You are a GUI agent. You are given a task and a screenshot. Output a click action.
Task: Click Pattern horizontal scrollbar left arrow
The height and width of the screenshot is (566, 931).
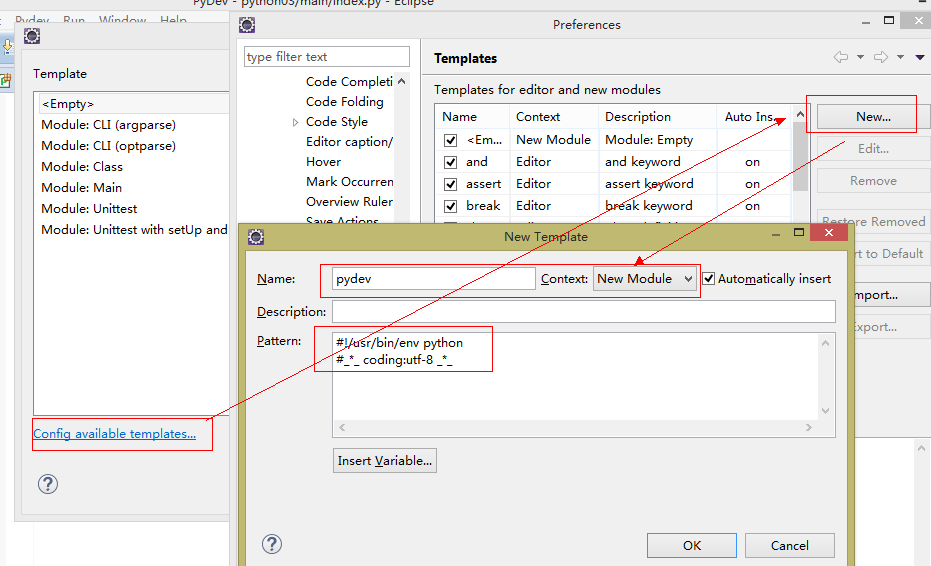pyautogui.click(x=342, y=428)
